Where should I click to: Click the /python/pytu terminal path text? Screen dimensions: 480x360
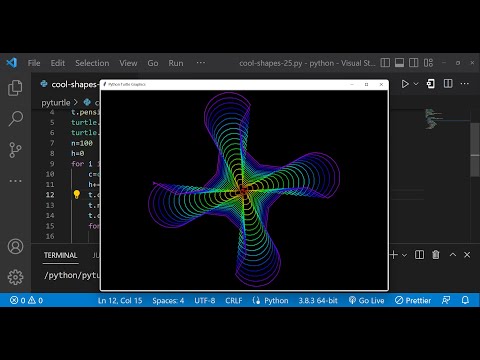pyautogui.click(x=72, y=275)
